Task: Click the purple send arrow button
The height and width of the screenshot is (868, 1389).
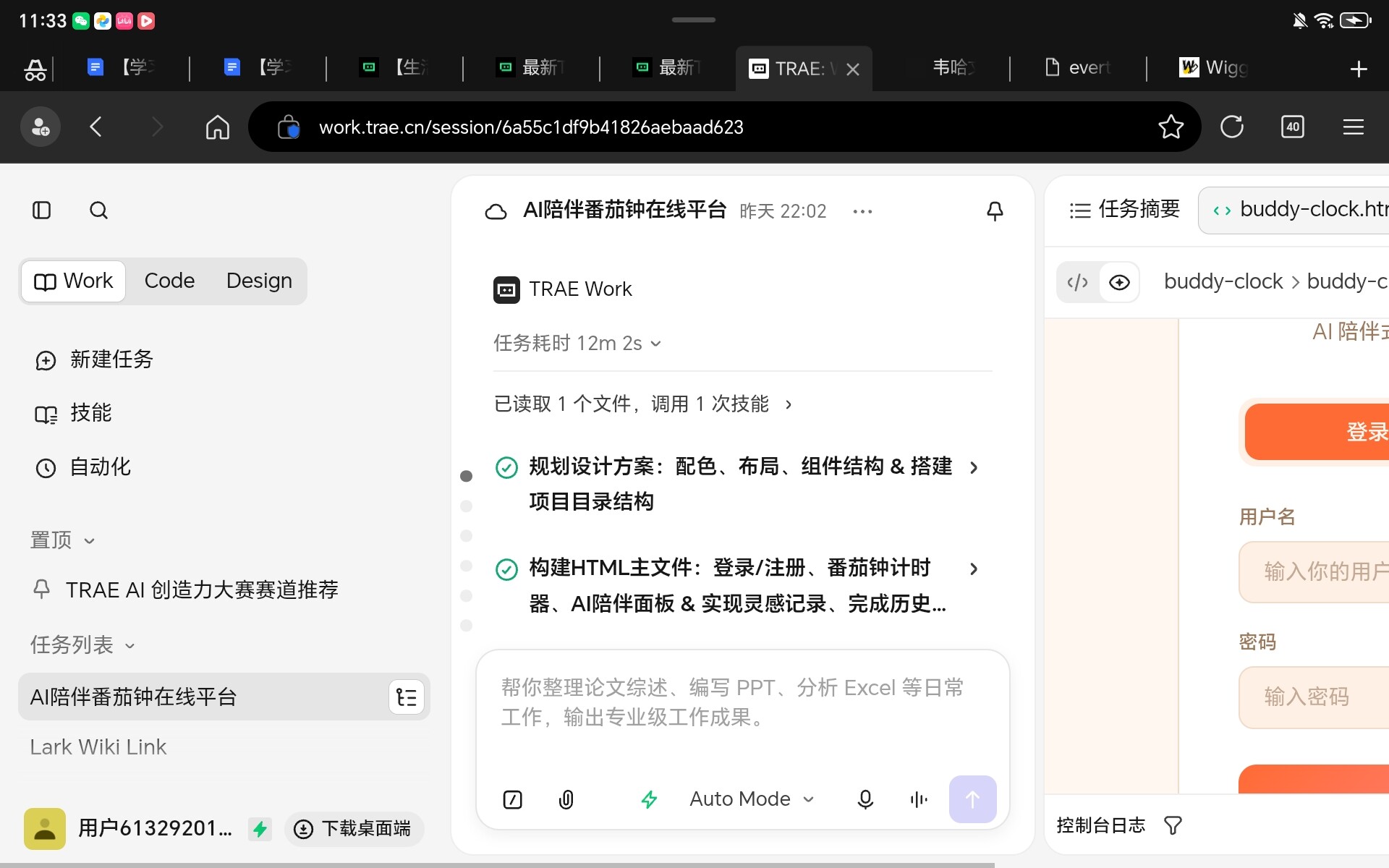Action: coord(972,799)
